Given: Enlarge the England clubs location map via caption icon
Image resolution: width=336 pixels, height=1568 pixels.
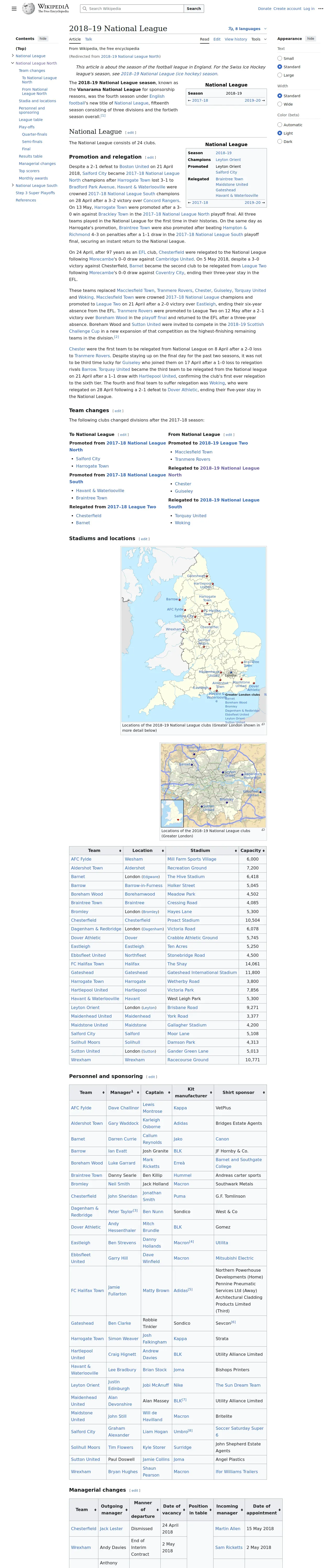Looking at the screenshot, I should 264,724.
